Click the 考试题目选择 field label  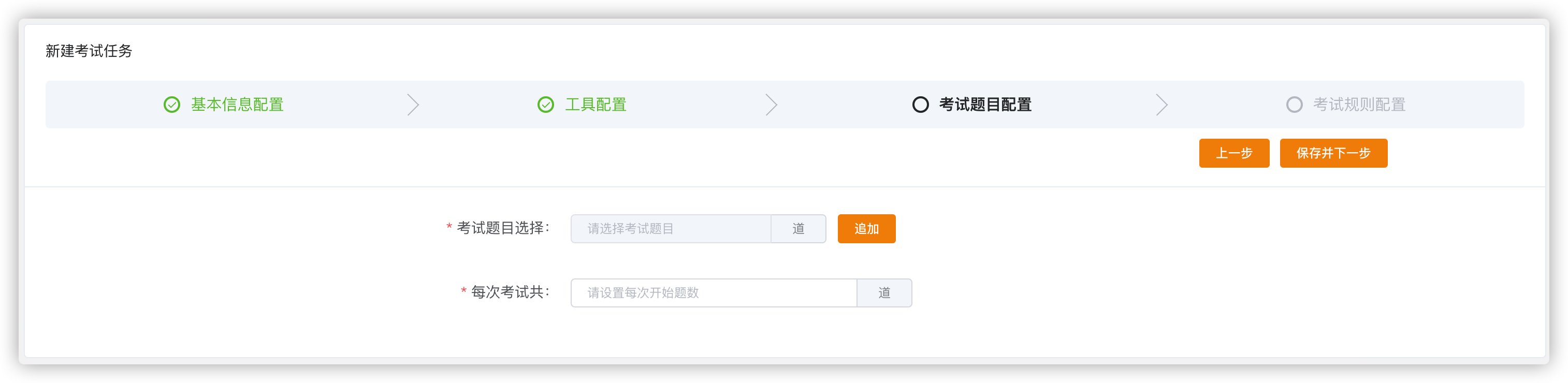click(503, 228)
